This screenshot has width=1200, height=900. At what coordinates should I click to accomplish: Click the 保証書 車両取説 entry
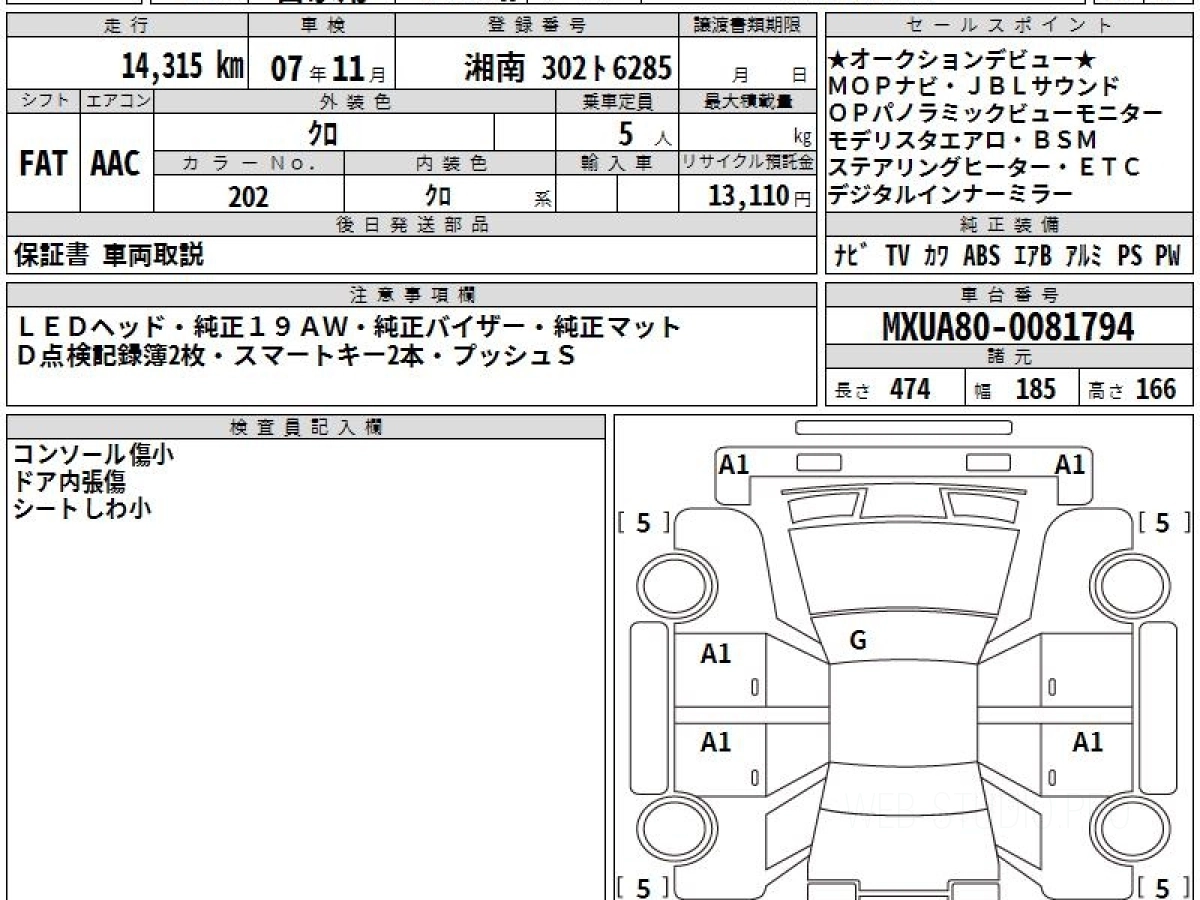(x=109, y=255)
